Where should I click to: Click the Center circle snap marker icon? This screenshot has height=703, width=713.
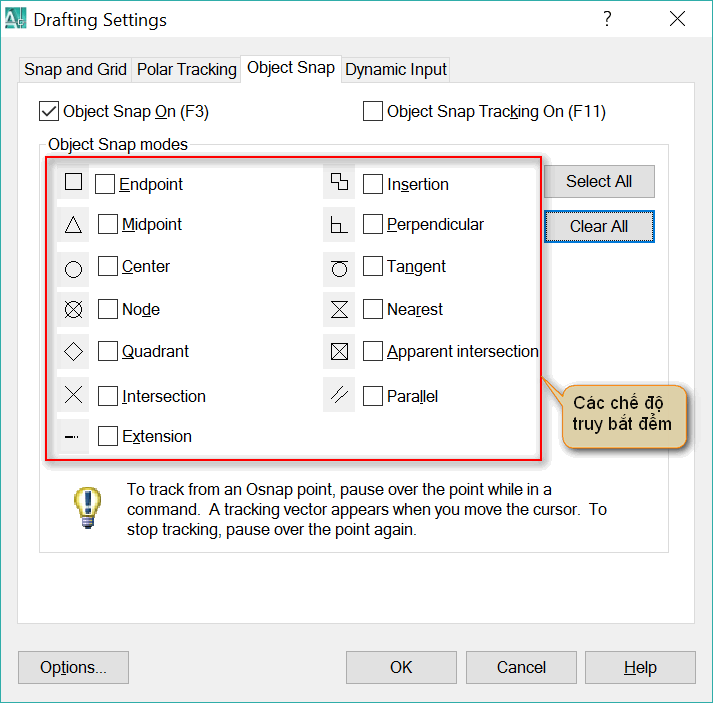73,269
